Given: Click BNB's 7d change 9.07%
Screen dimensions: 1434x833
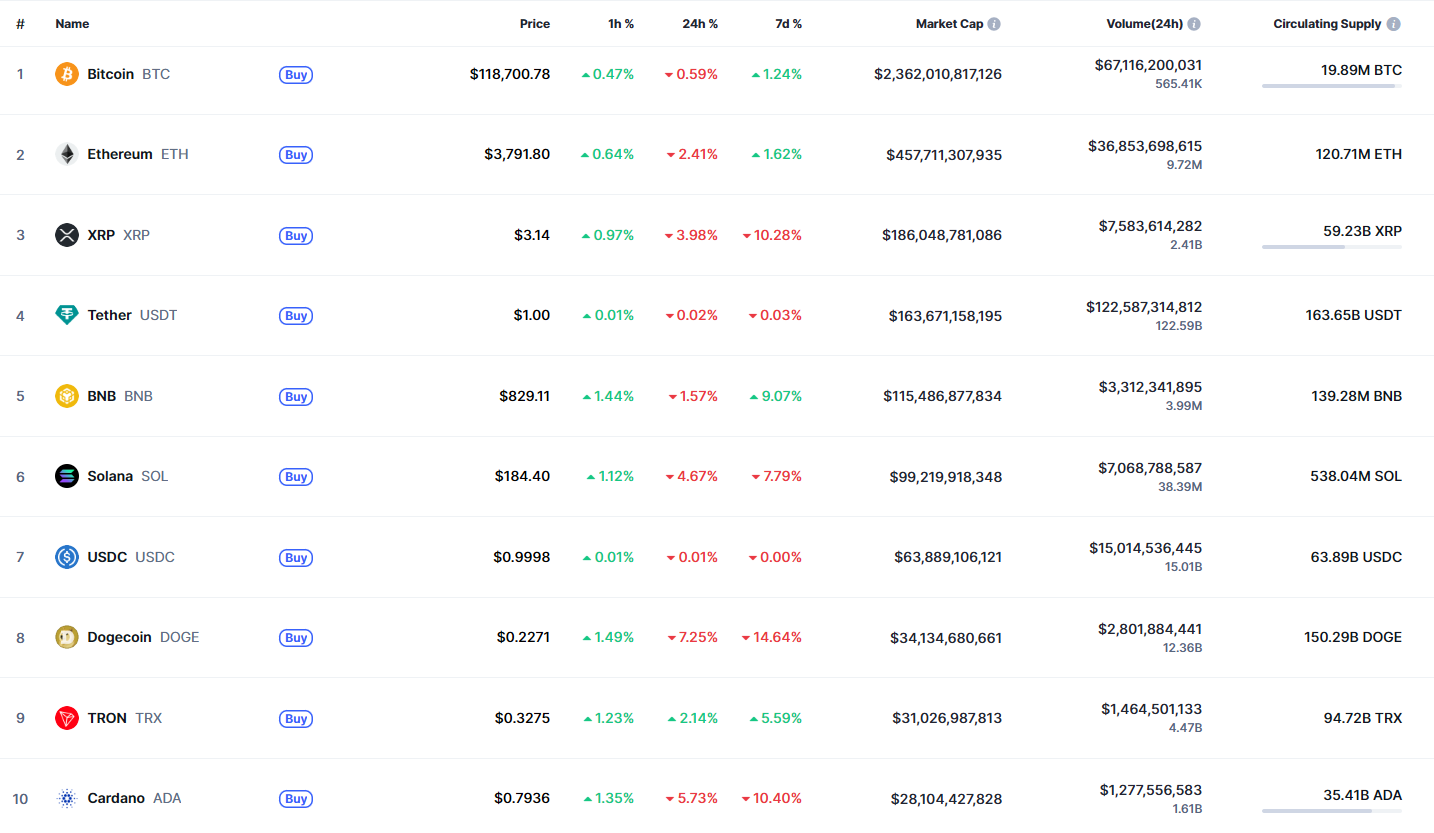Looking at the screenshot, I should [x=776, y=396].
